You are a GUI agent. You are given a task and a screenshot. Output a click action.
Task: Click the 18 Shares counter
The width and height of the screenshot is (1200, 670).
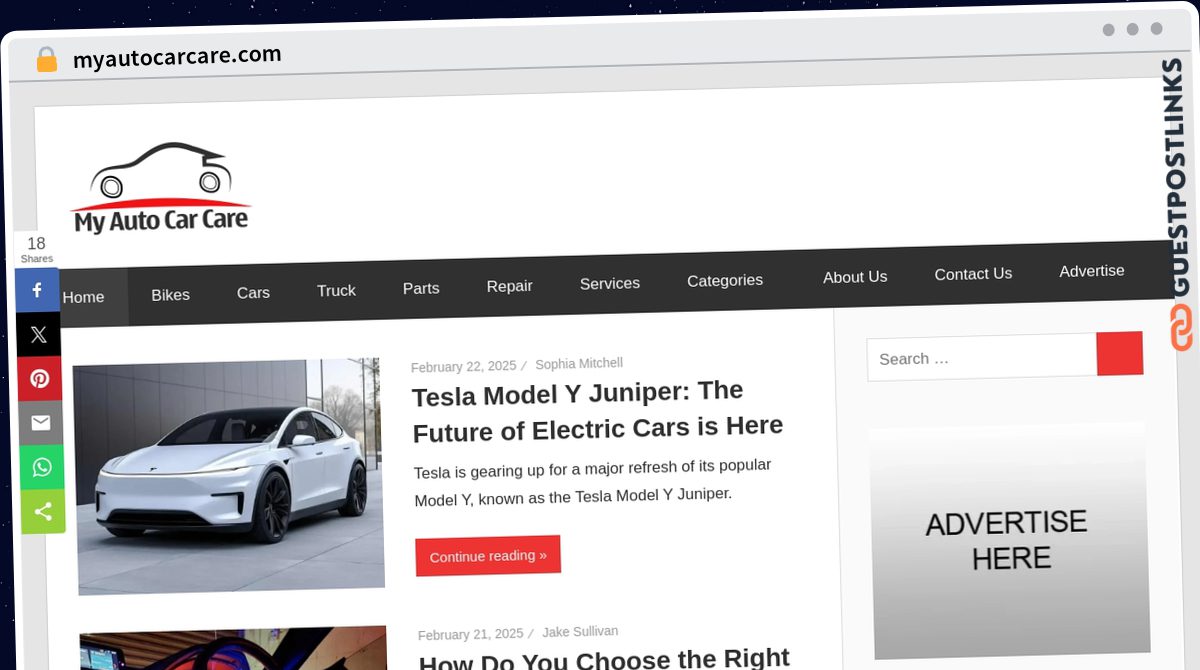click(36, 249)
